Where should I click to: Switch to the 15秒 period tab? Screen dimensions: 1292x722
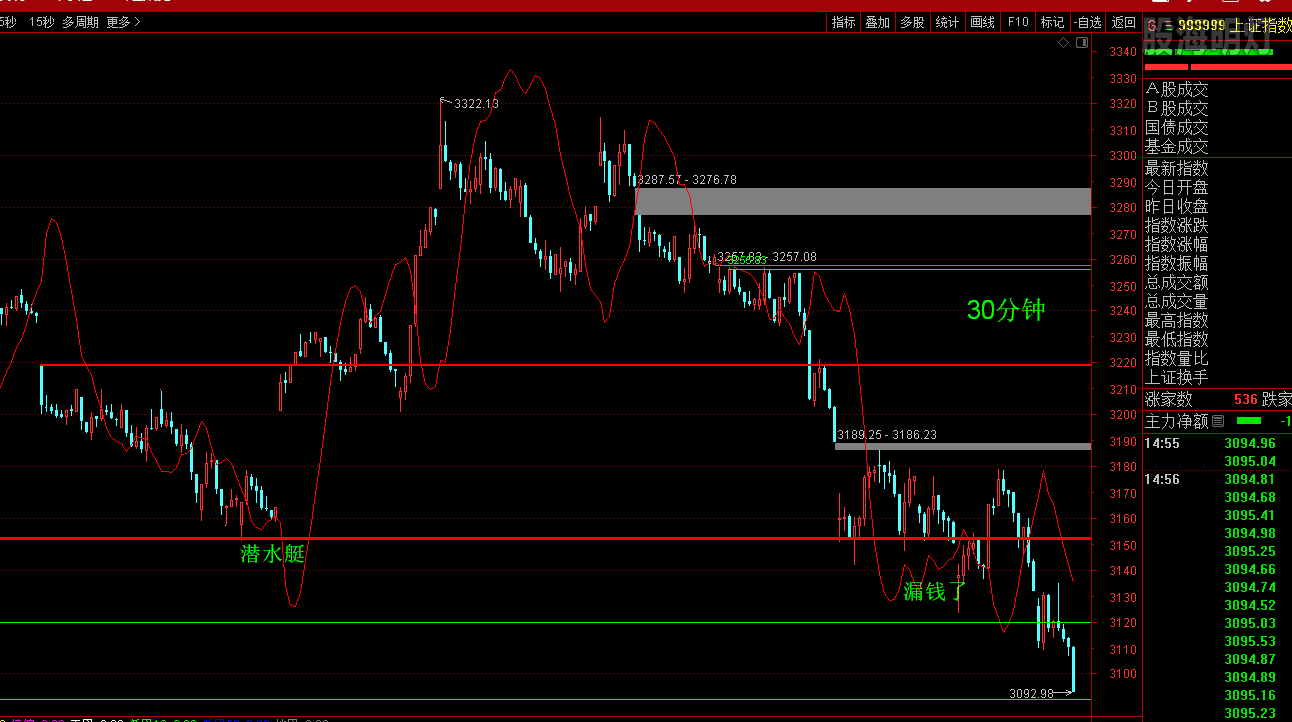point(42,22)
